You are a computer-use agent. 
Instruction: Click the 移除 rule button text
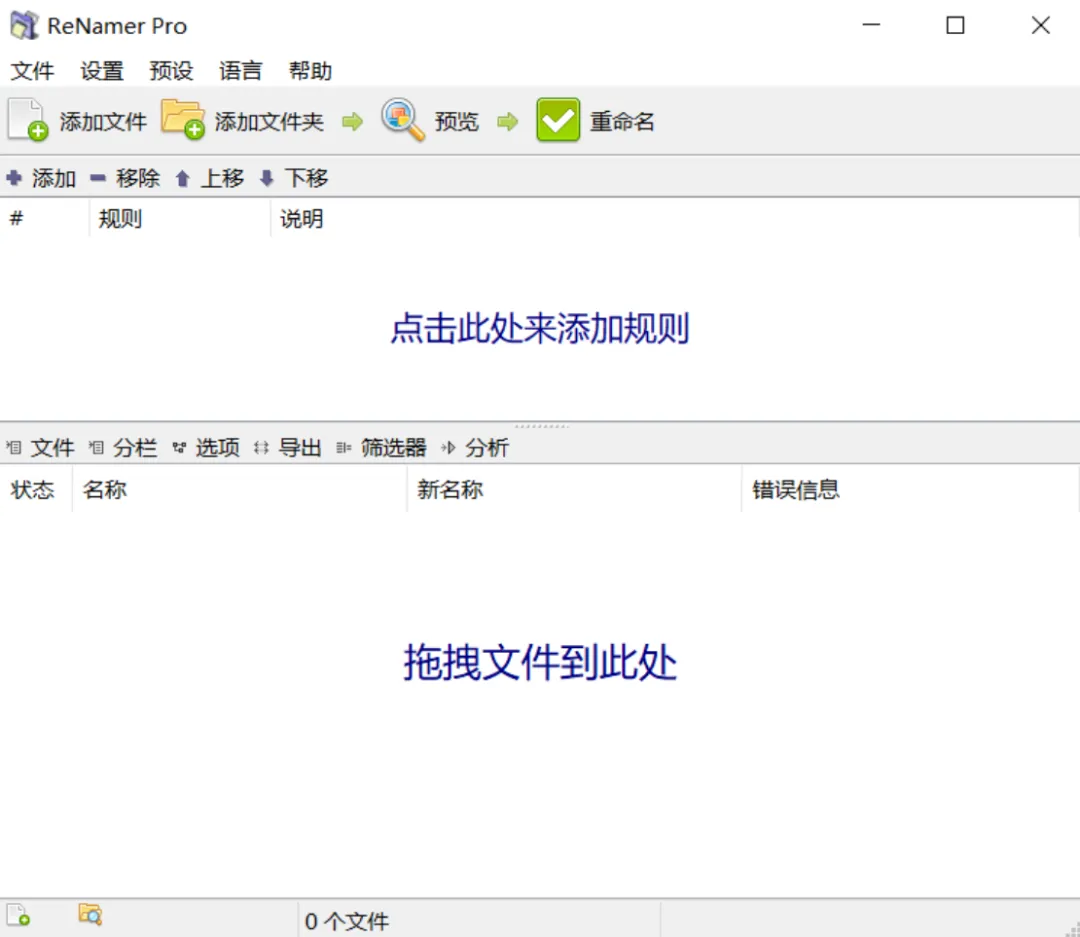pos(138,178)
